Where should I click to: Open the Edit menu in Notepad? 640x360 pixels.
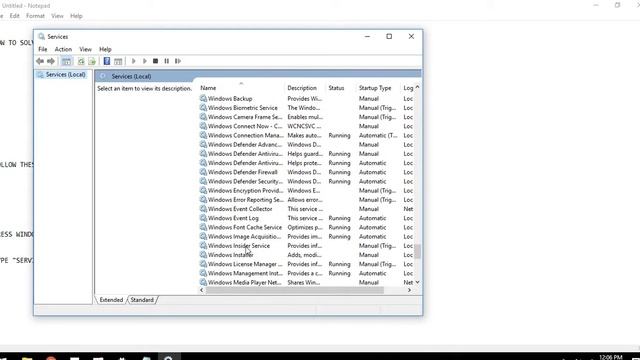click(x=15, y=16)
